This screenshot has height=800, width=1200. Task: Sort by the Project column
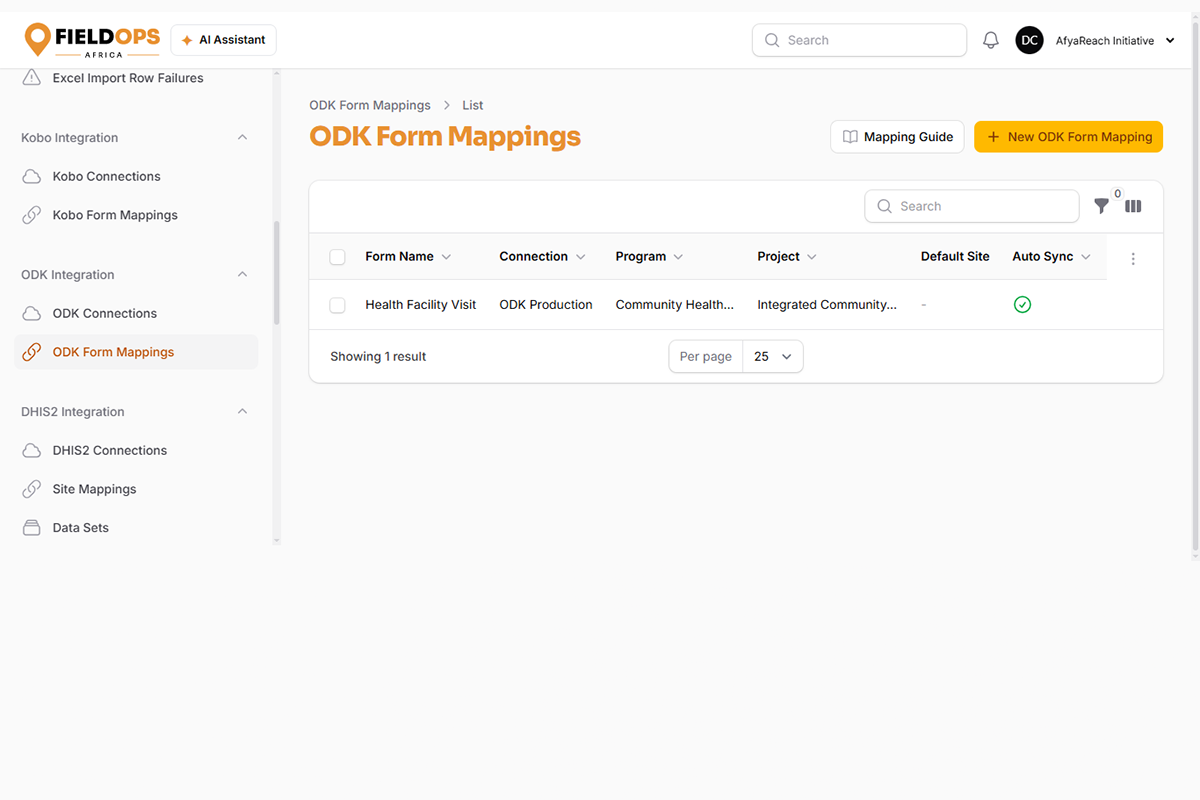(787, 257)
